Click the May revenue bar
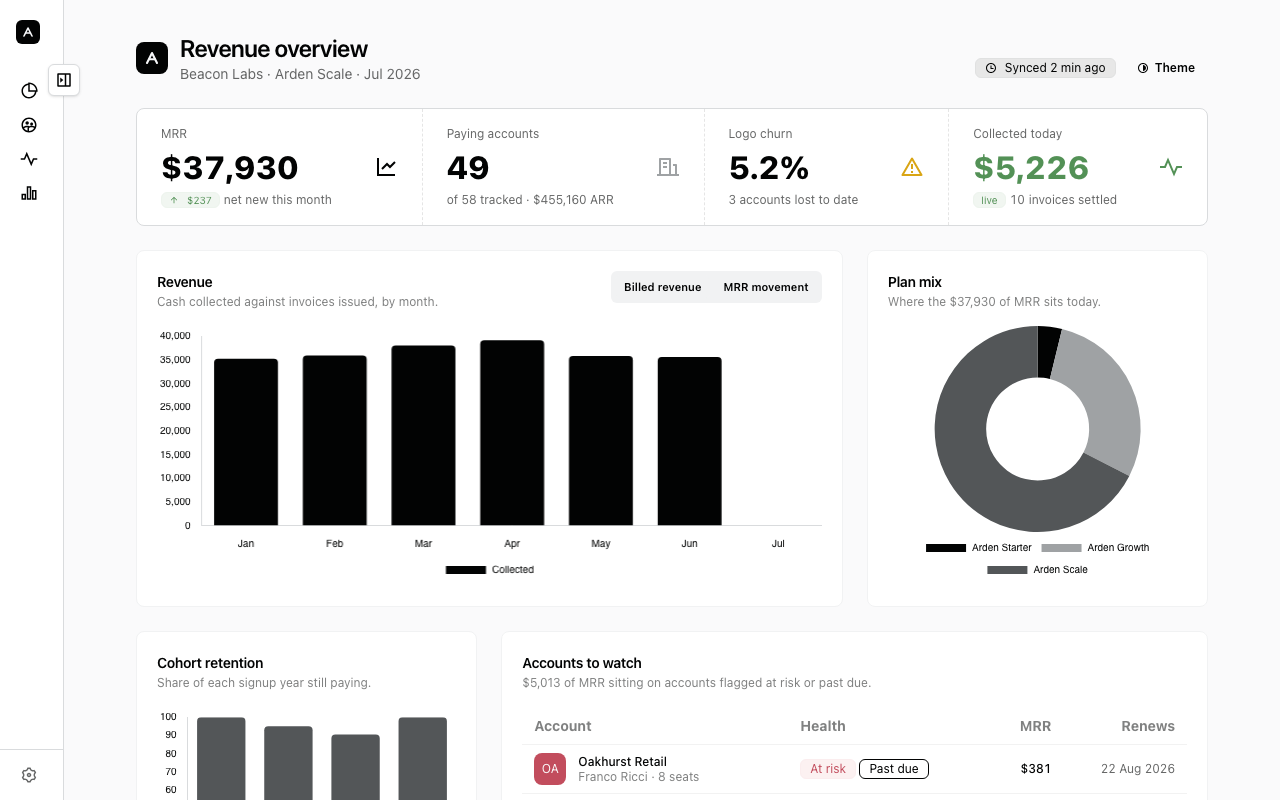 click(x=601, y=440)
